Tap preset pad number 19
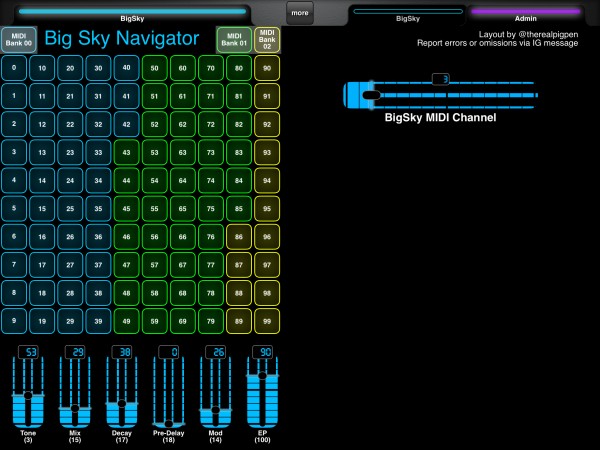This screenshot has width=600, height=450. (x=42, y=321)
